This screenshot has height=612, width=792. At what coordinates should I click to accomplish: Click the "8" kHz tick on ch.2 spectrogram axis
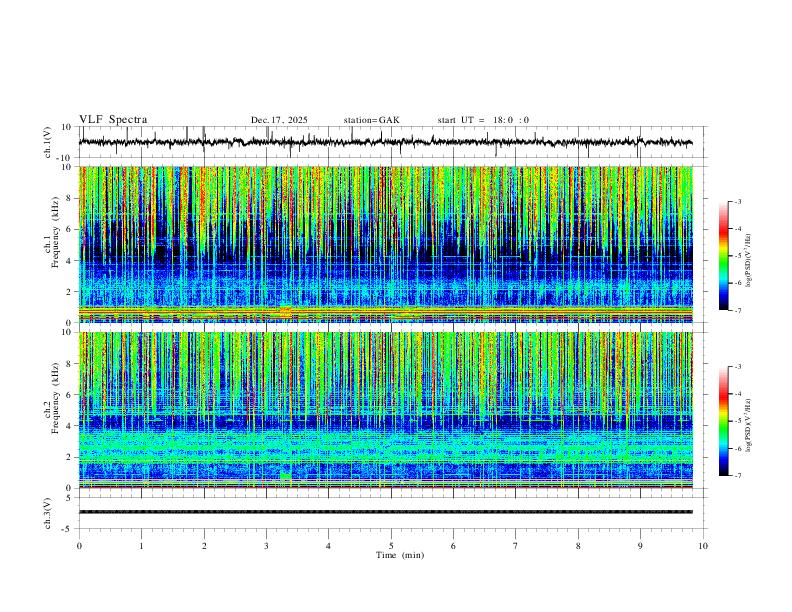point(69,364)
